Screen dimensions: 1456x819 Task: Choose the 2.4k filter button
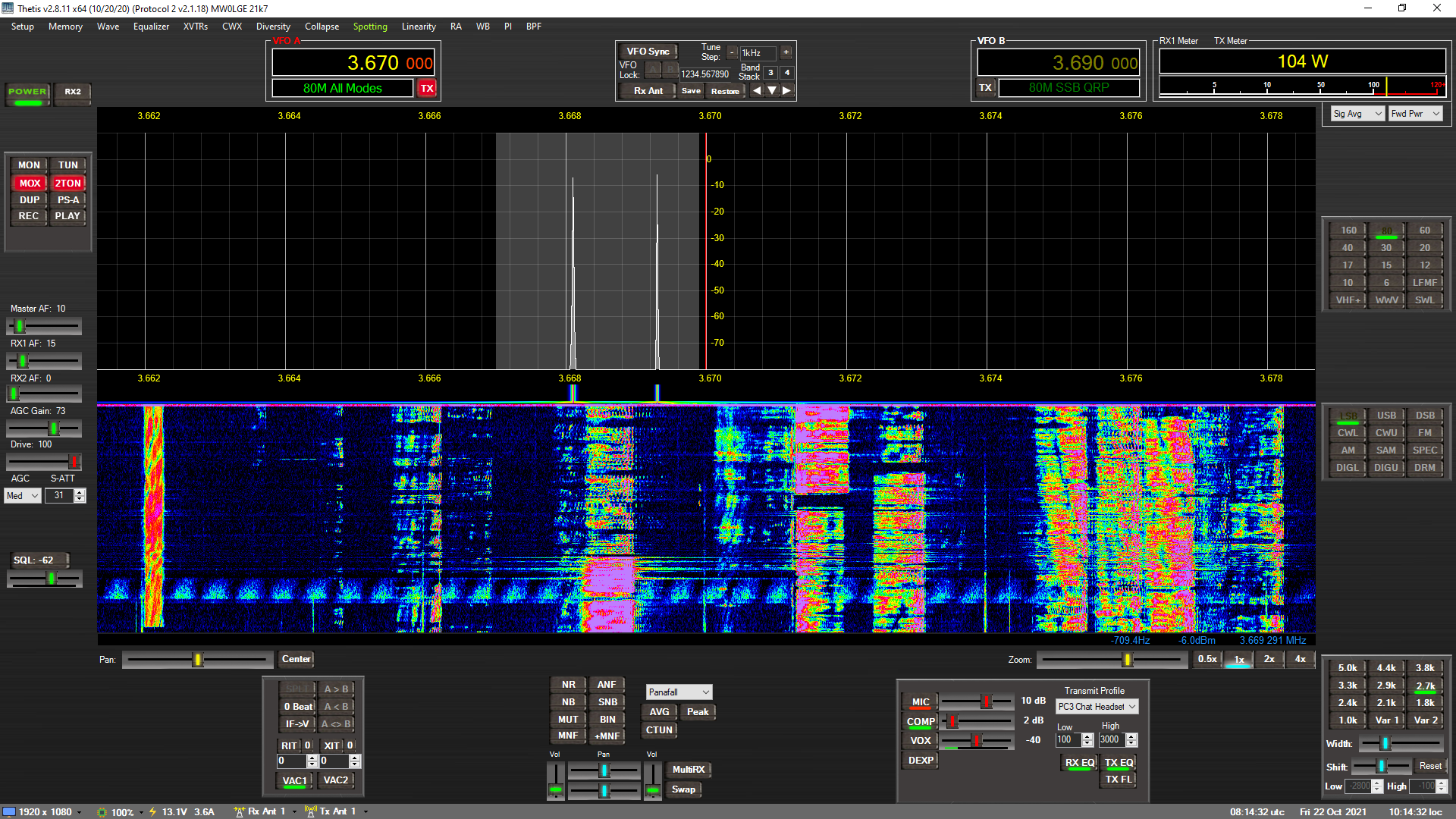coord(1348,703)
